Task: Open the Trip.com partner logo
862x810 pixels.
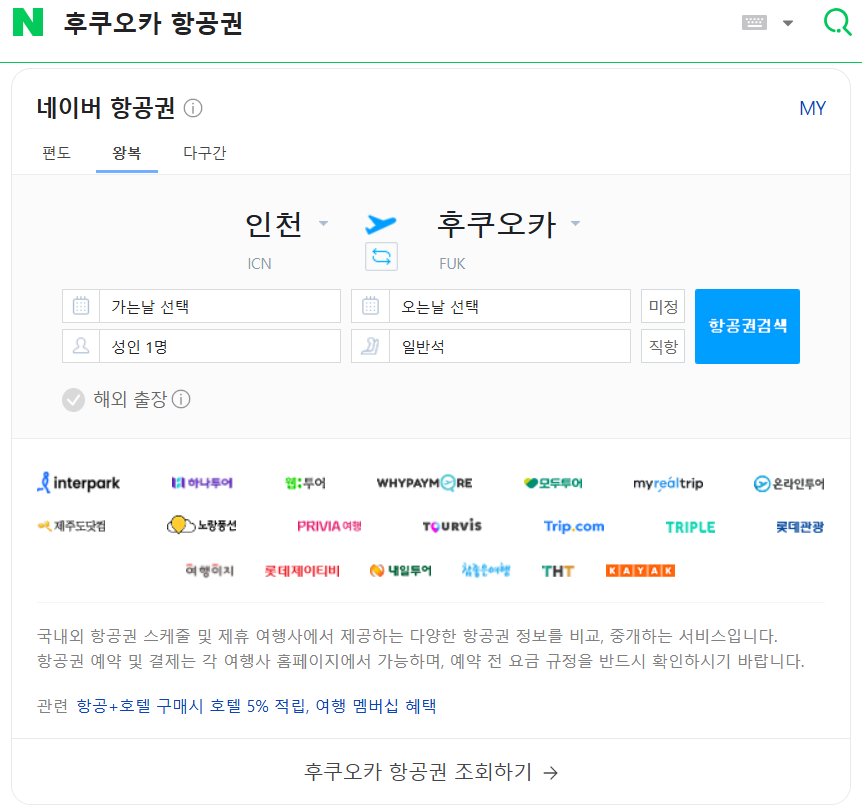Action: 574,526
